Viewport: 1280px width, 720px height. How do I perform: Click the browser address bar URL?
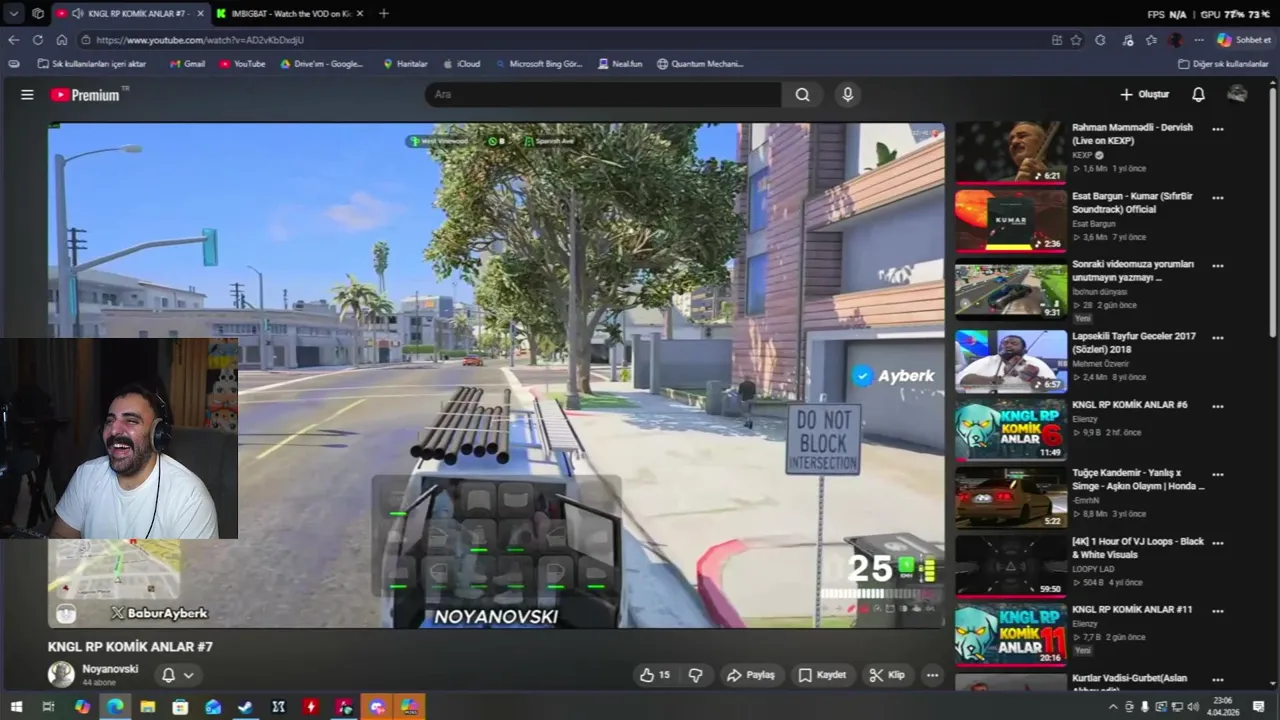pos(199,40)
